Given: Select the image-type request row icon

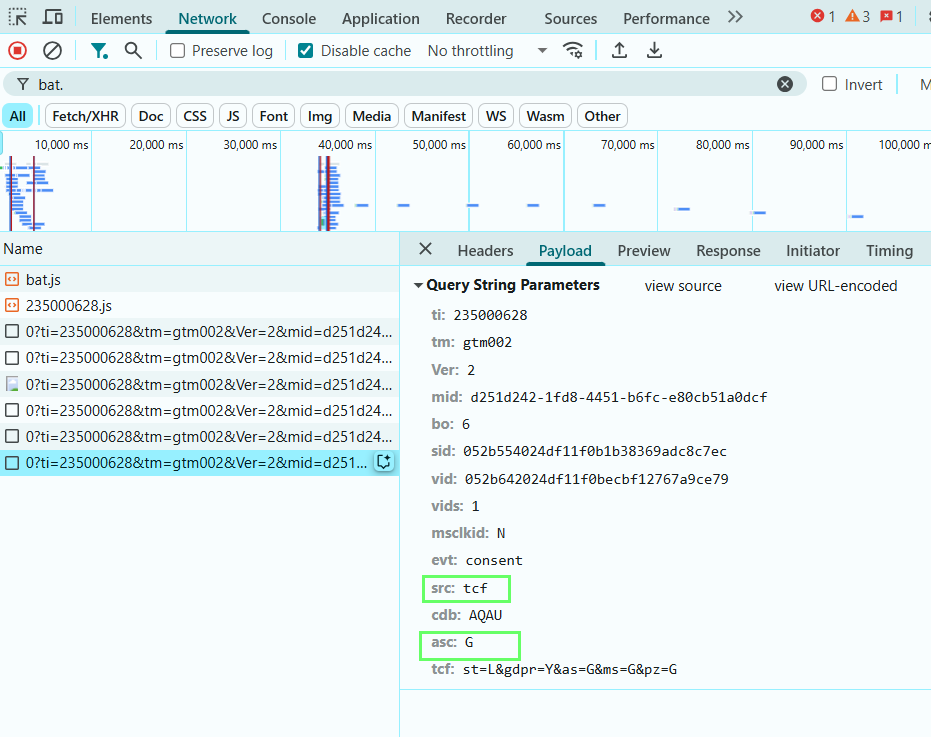Looking at the screenshot, I should pos(12,384).
